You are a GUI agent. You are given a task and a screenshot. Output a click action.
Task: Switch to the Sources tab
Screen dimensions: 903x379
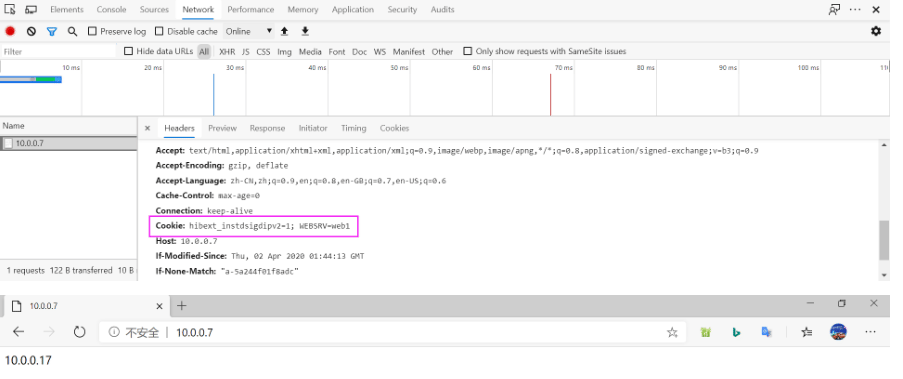(x=154, y=10)
